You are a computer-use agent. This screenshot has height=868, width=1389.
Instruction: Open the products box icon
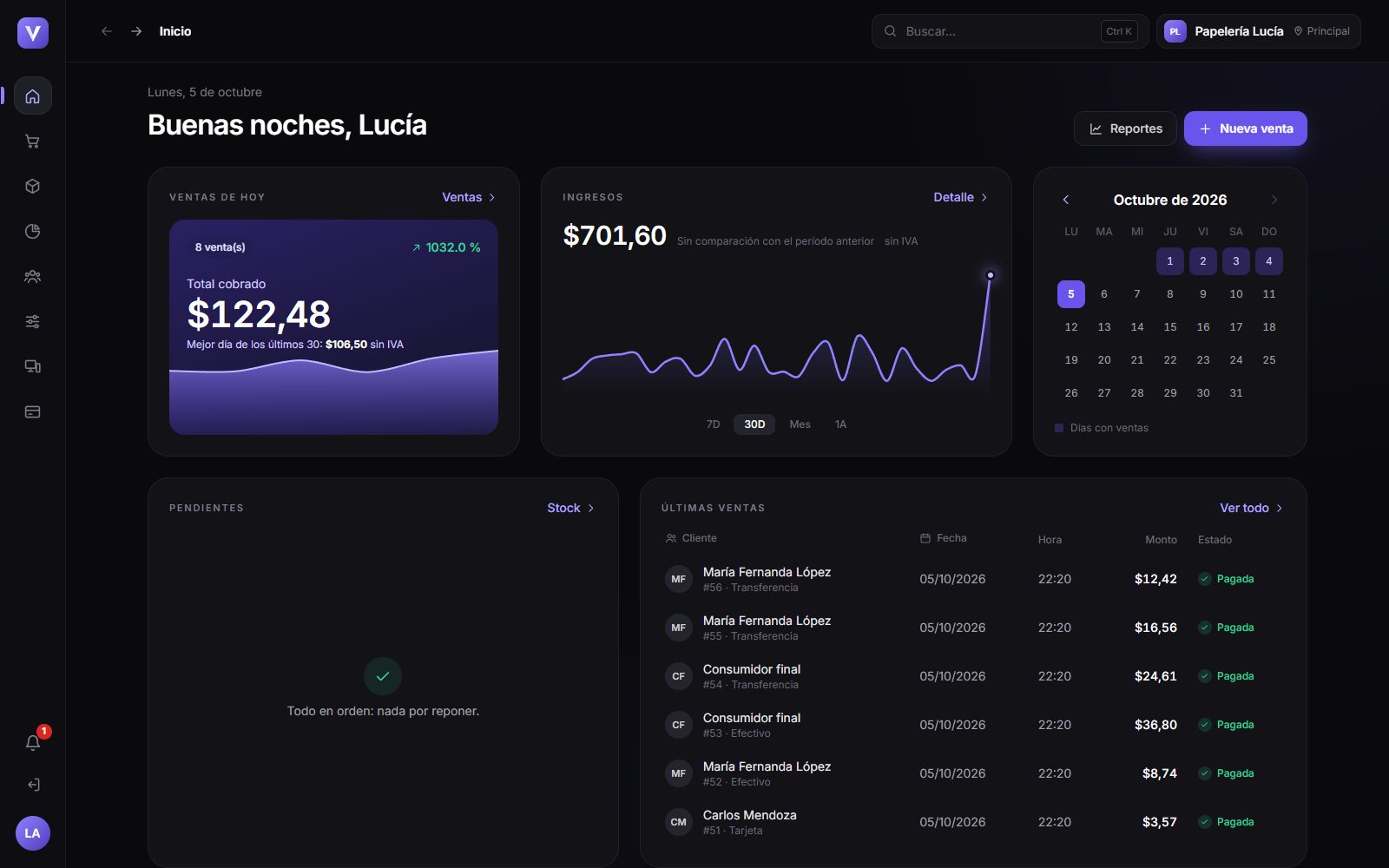tap(32, 187)
